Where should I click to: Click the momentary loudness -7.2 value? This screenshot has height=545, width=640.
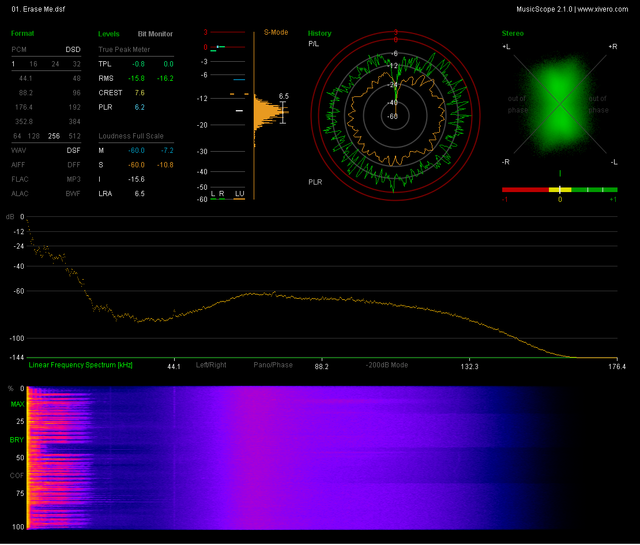coord(167,150)
